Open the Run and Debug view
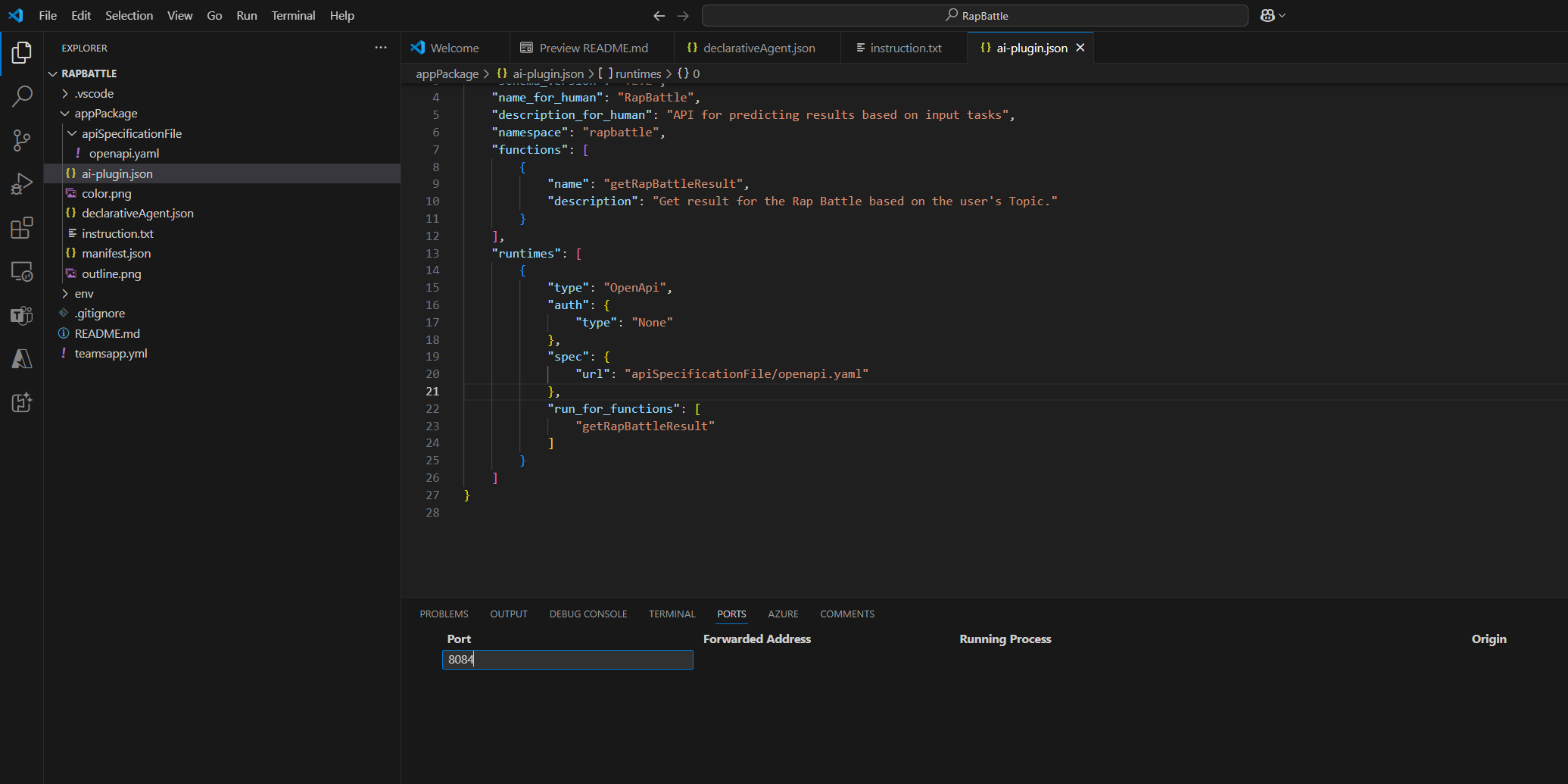Screen dimensions: 1568x784 22,184
